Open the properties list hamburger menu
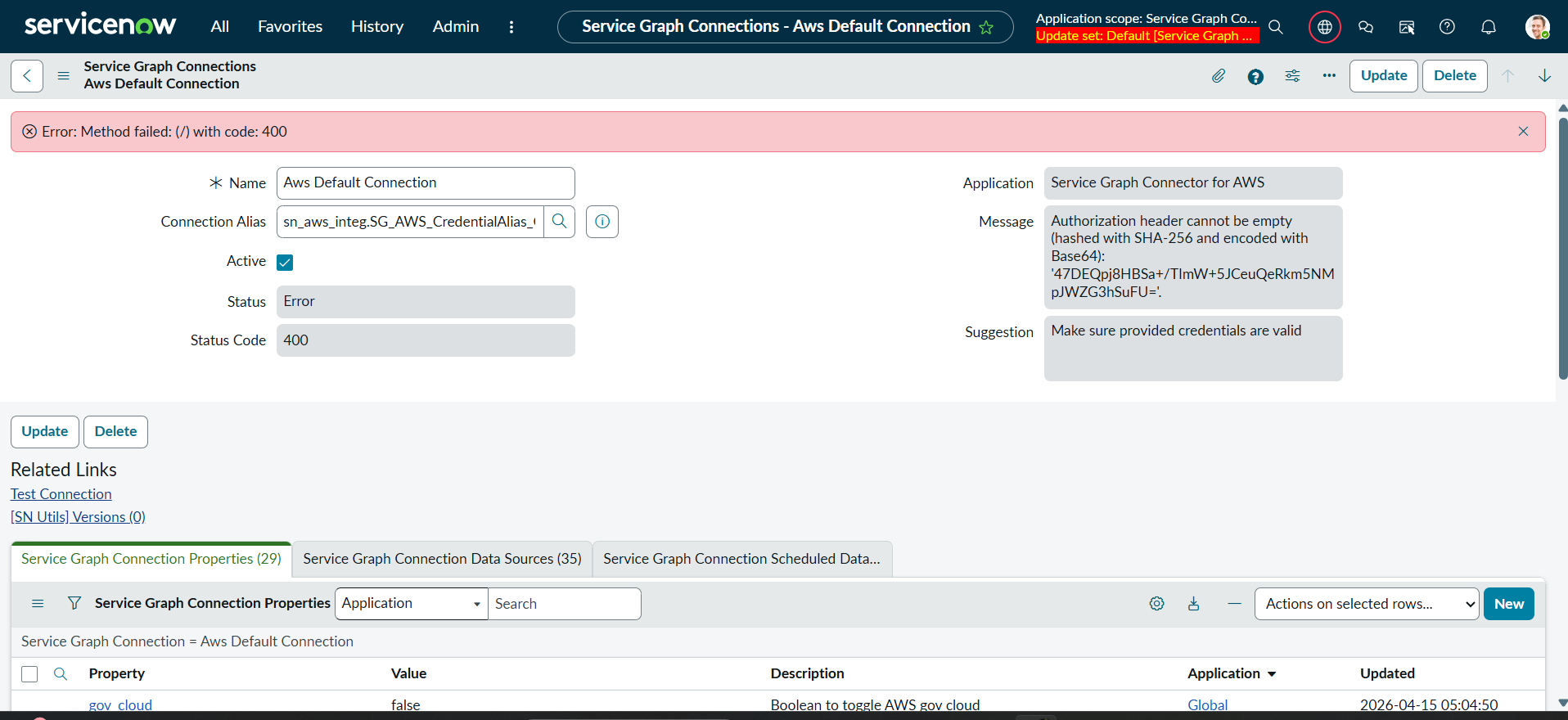The width and height of the screenshot is (1568, 720). click(38, 603)
